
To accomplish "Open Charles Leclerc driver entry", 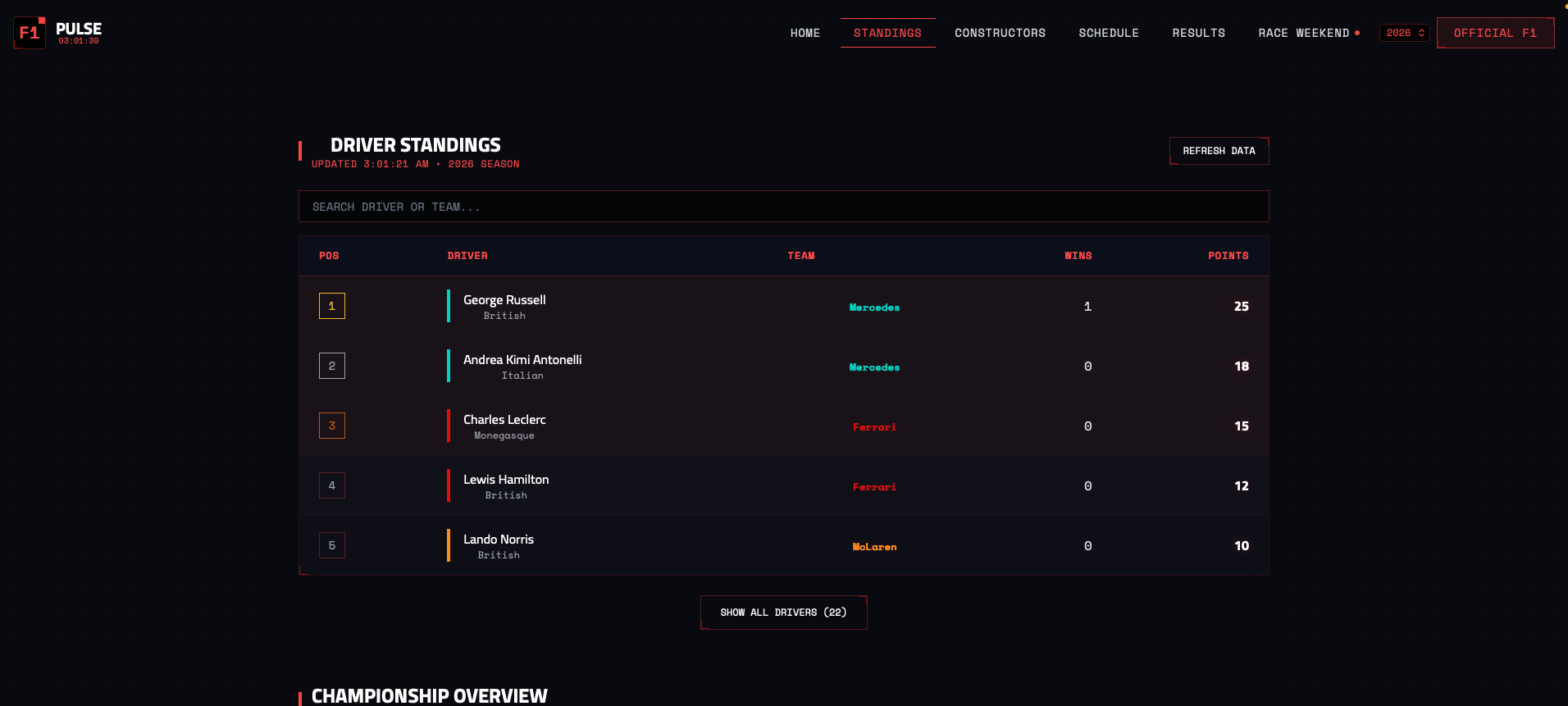I will [504, 420].
